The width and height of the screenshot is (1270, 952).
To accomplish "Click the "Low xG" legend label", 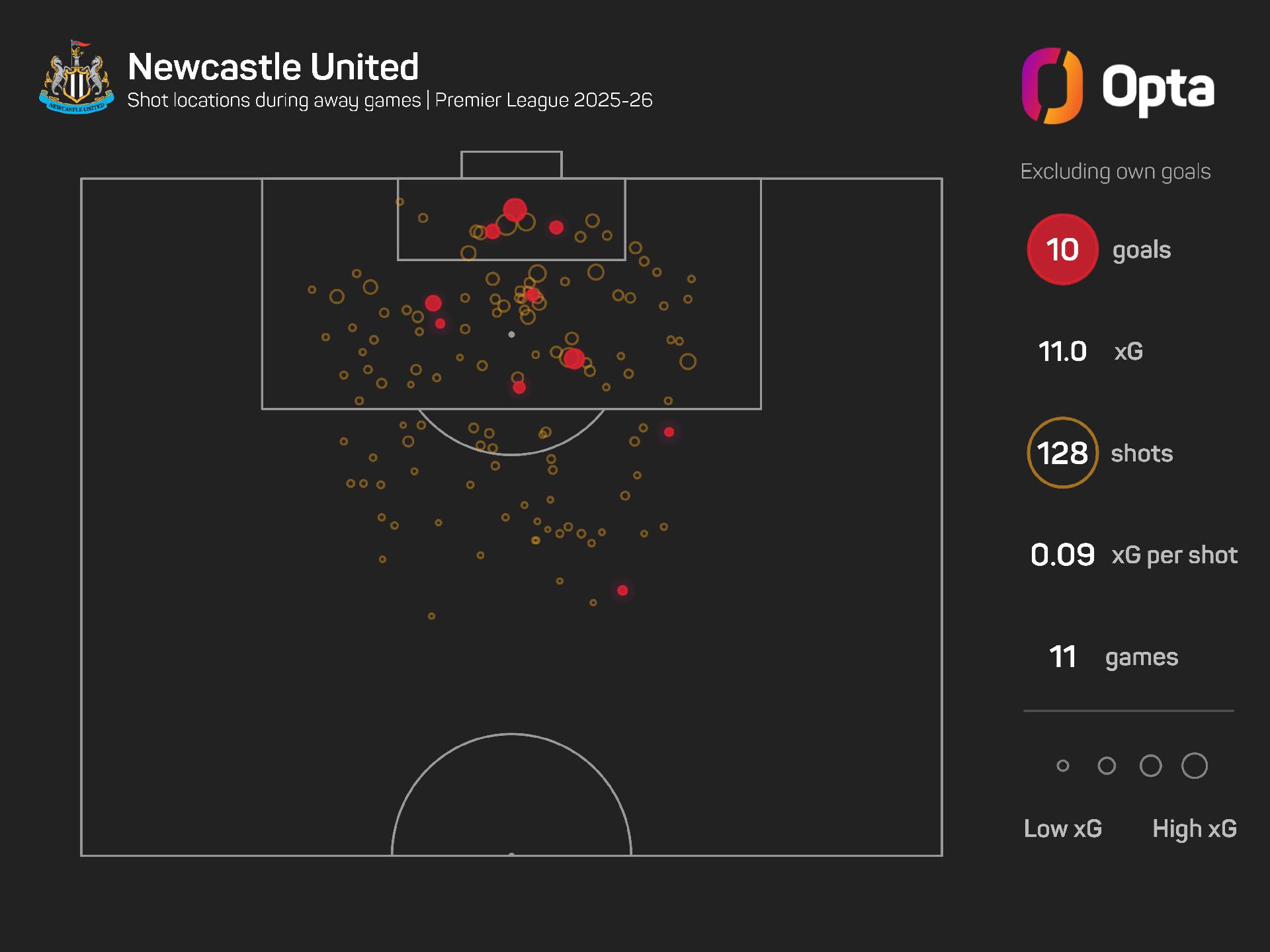I will click(1063, 828).
